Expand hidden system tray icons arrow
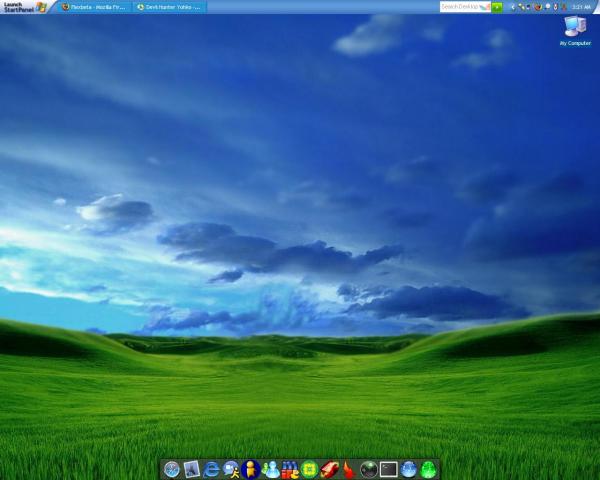 pyautogui.click(x=513, y=7)
